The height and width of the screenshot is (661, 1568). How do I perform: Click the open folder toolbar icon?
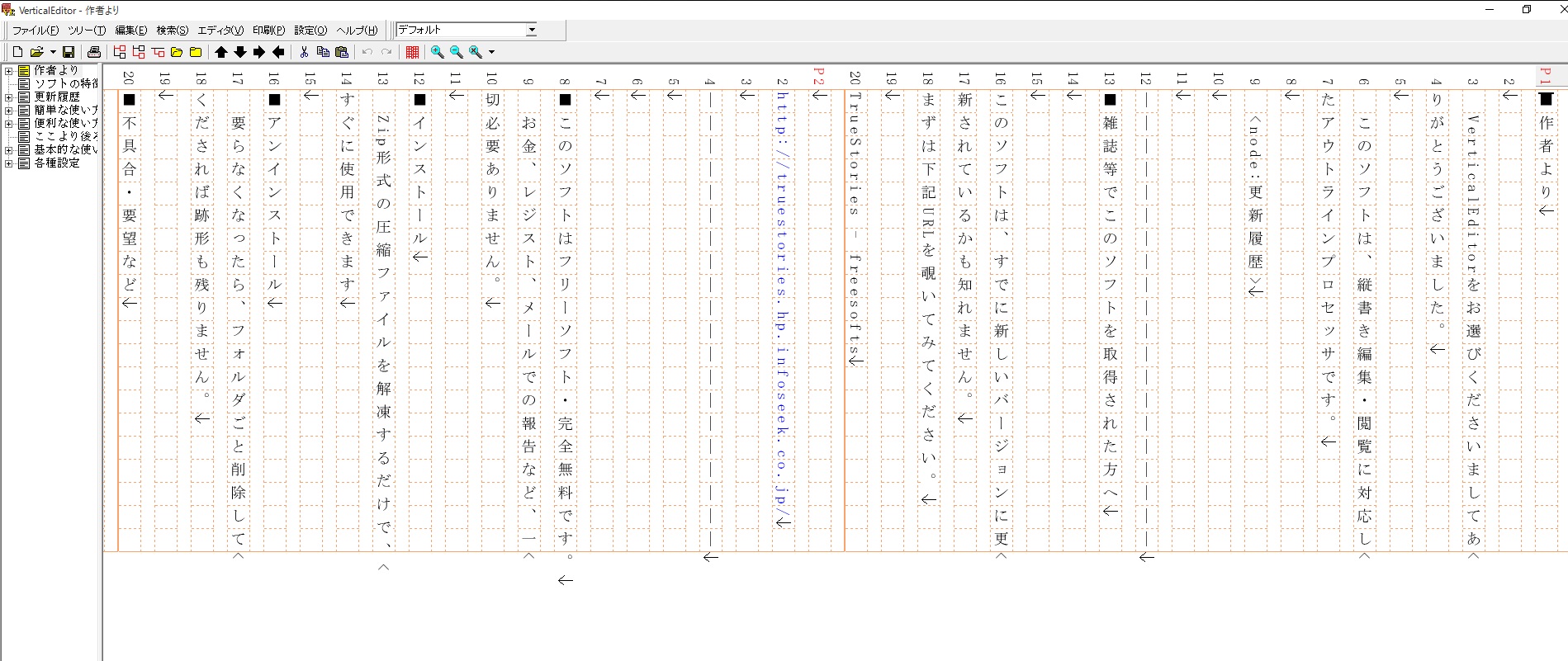pos(37,52)
